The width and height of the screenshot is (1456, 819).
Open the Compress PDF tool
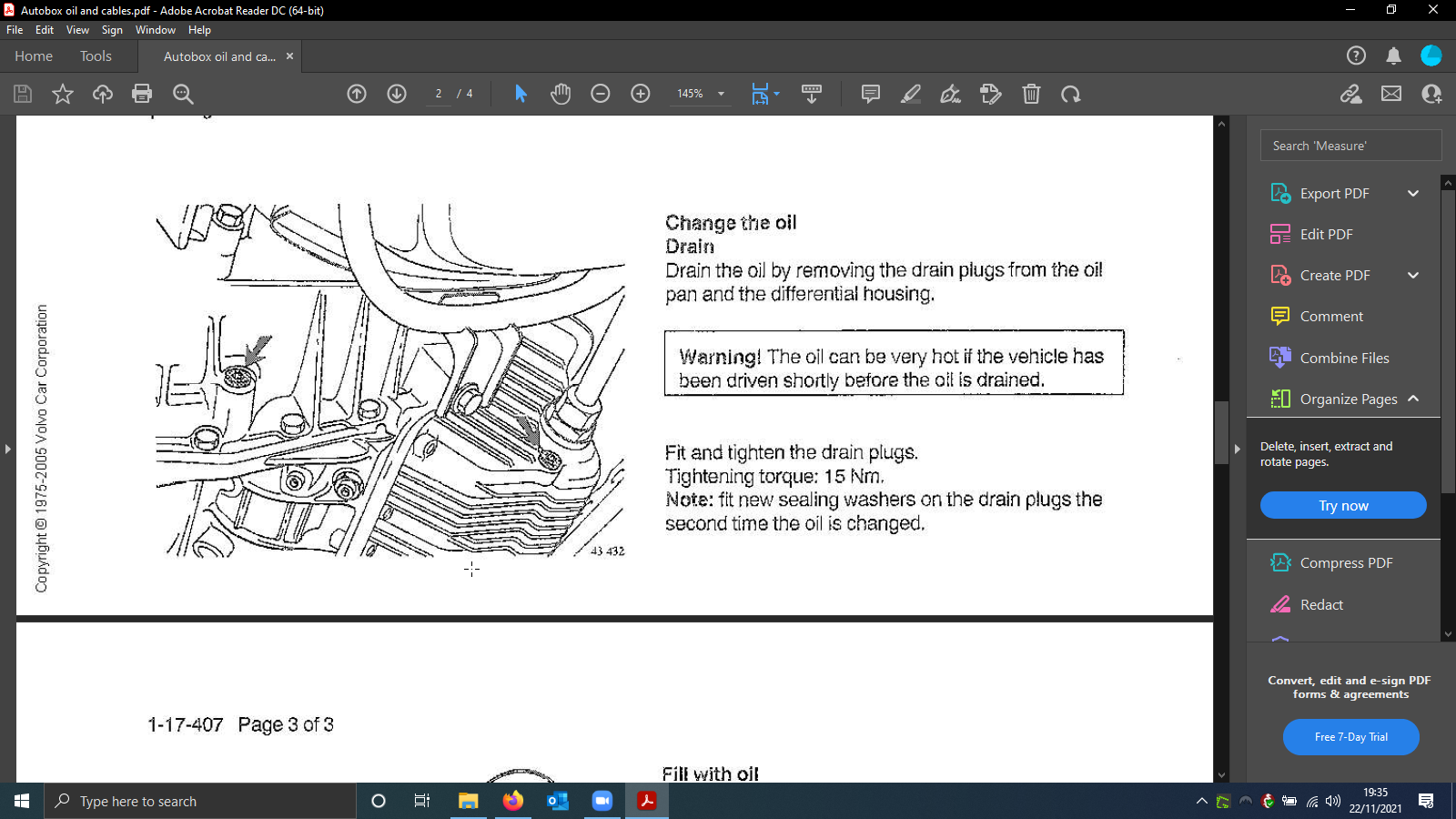1331,562
